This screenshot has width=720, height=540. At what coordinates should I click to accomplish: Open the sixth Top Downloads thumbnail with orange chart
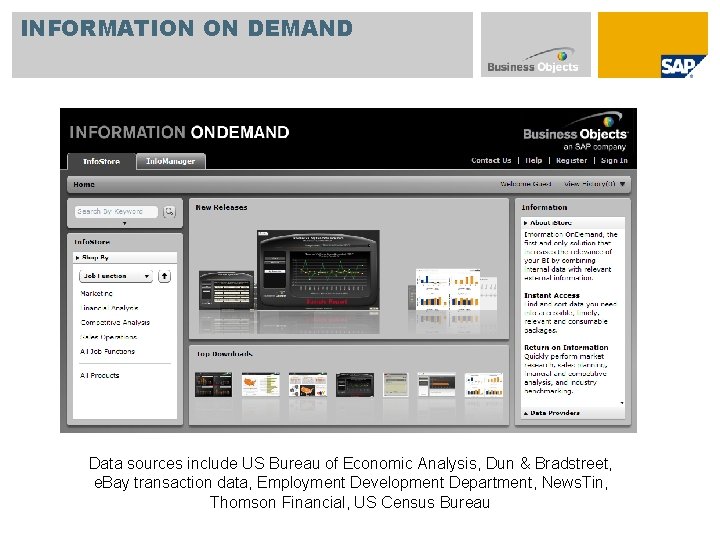pos(437,385)
